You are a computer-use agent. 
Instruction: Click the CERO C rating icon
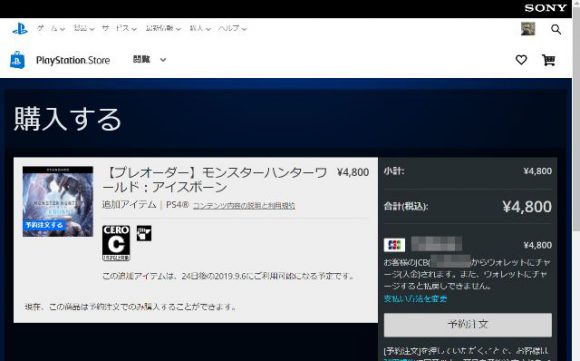coord(116,243)
